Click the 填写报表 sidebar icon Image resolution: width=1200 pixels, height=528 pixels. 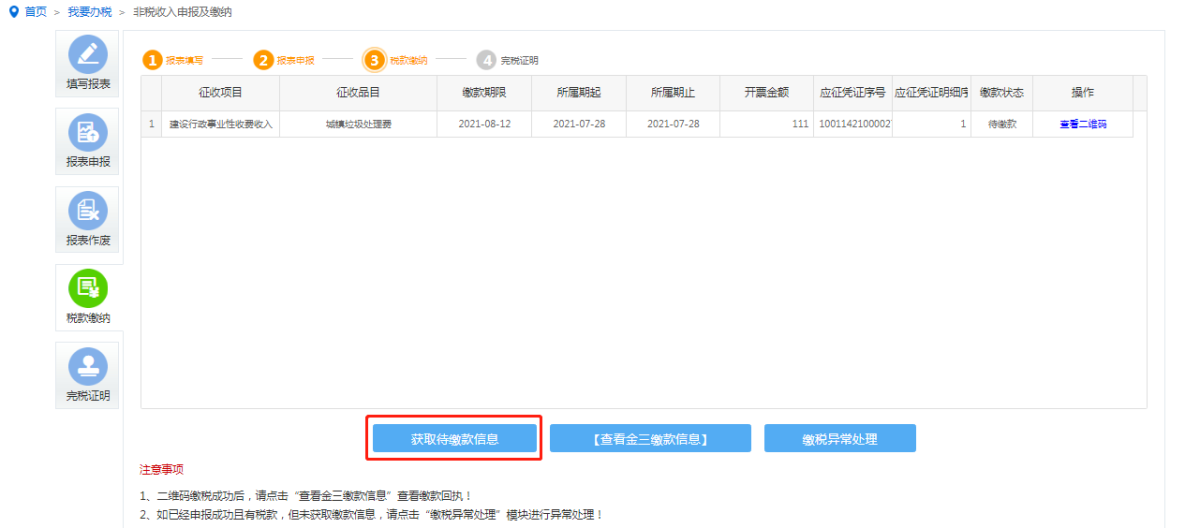(88, 54)
